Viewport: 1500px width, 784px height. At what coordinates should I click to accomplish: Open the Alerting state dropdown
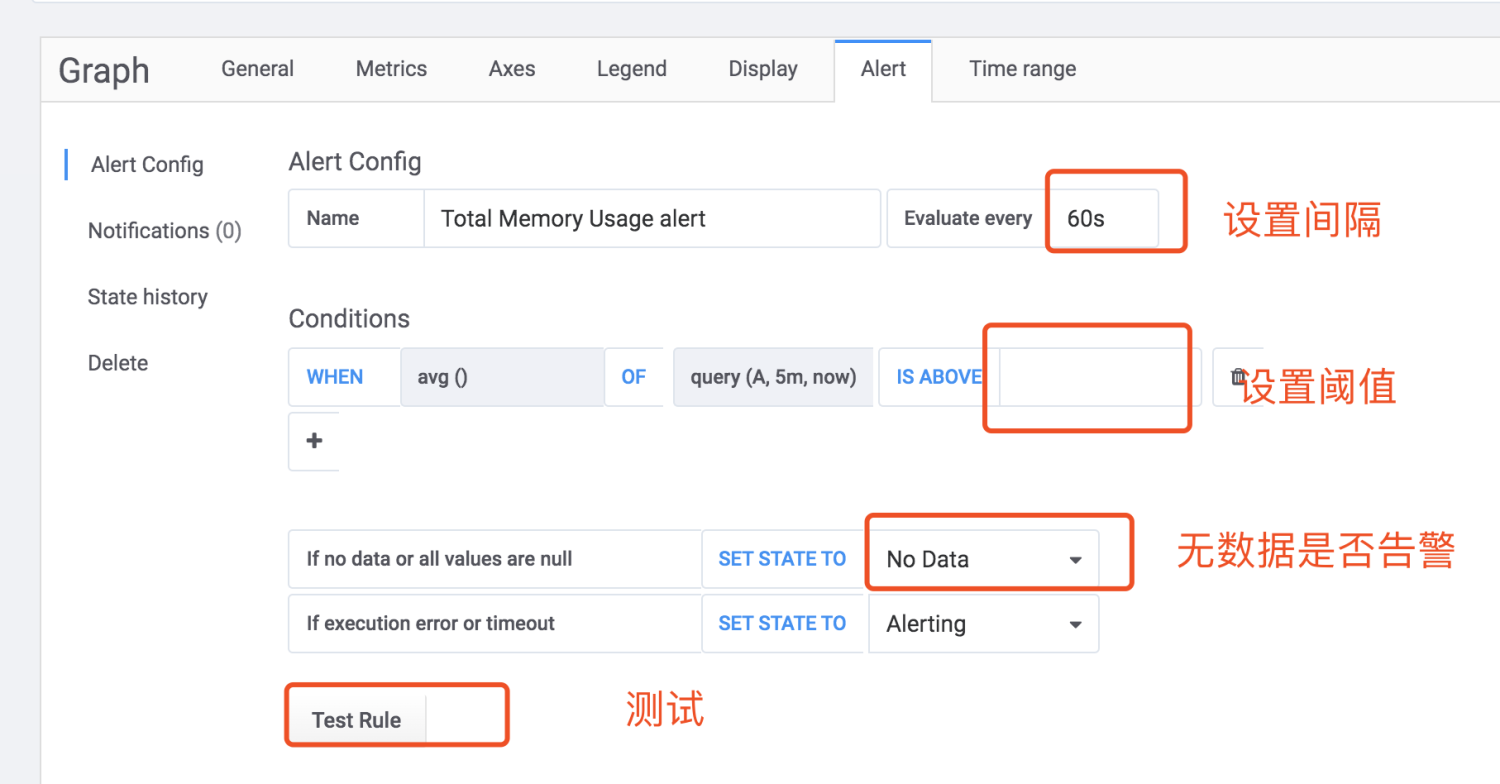983,624
